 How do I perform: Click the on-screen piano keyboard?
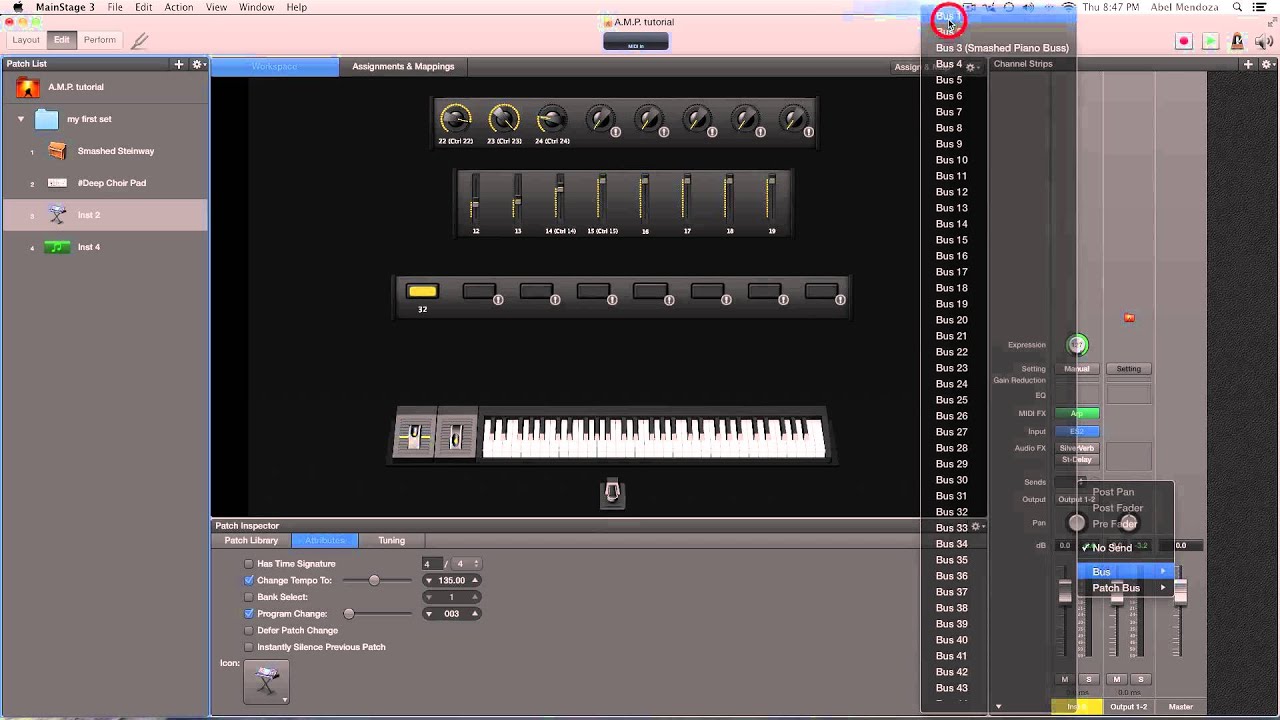tap(654, 438)
